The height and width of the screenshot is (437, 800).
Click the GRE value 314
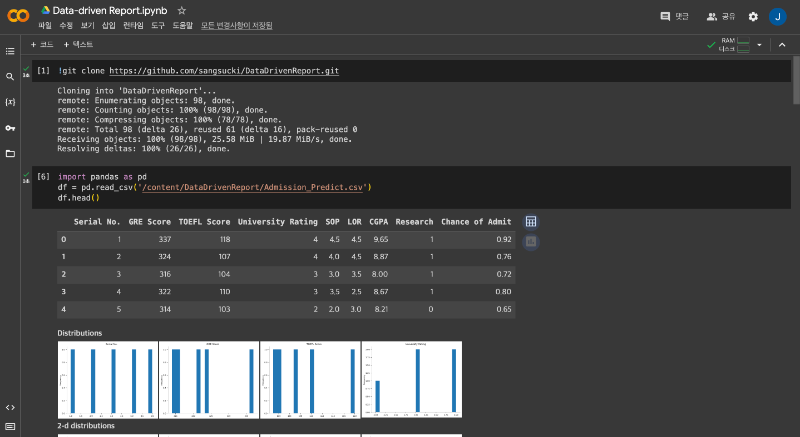tap(165, 309)
